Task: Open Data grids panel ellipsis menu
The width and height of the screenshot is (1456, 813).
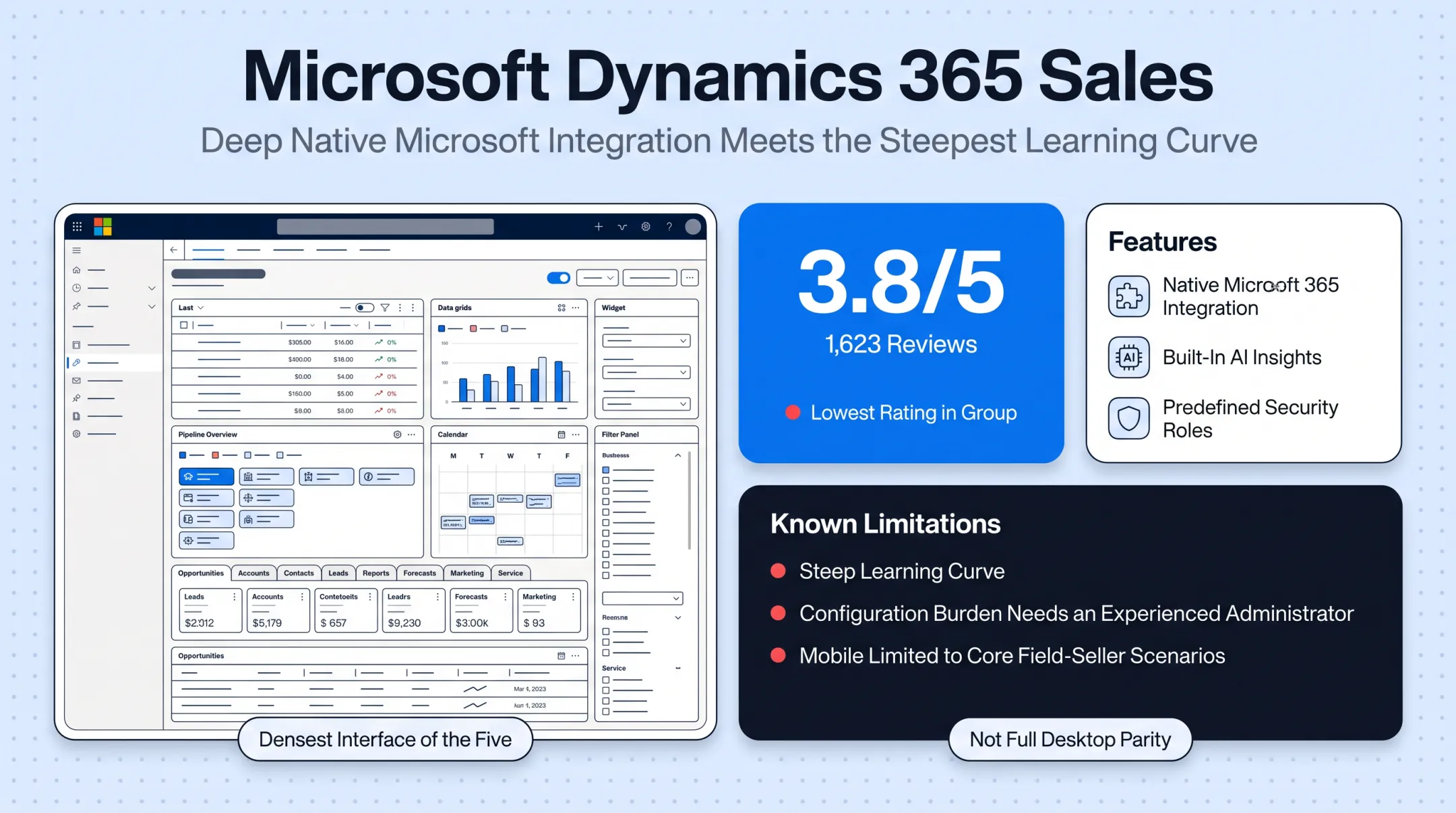Action: pos(576,307)
